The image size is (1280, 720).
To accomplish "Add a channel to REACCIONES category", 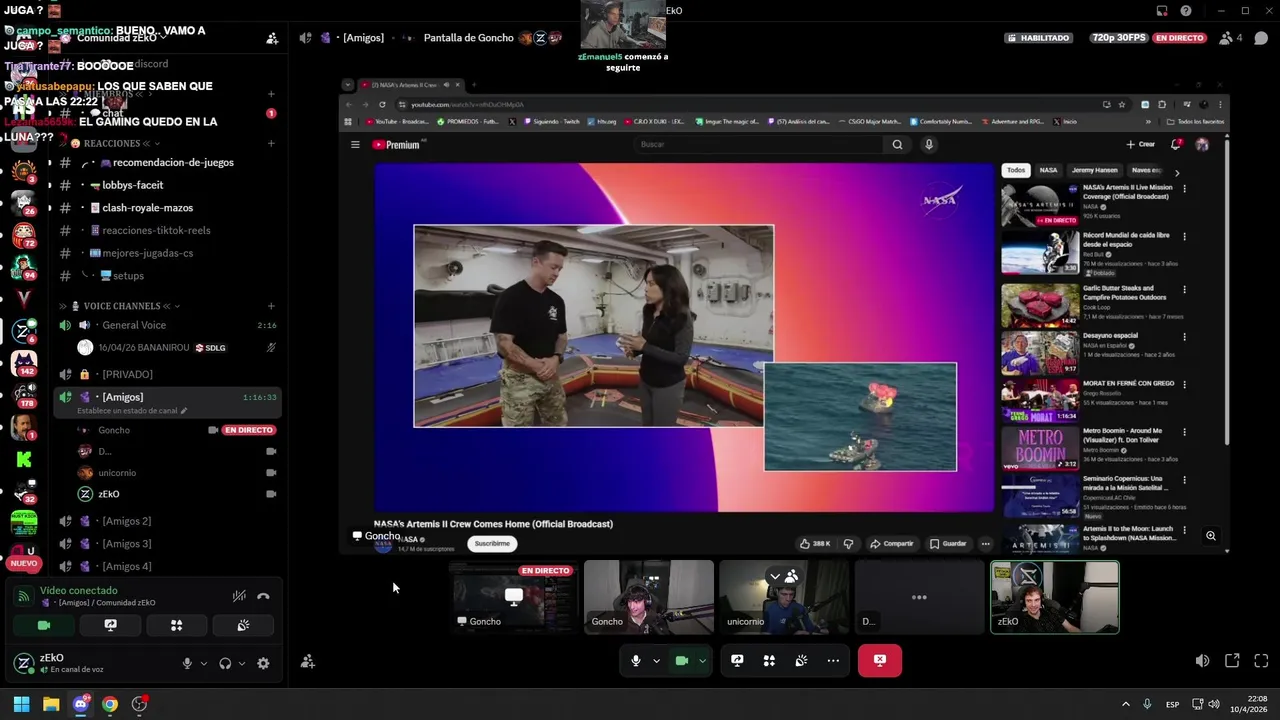I will click(x=271, y=143).
